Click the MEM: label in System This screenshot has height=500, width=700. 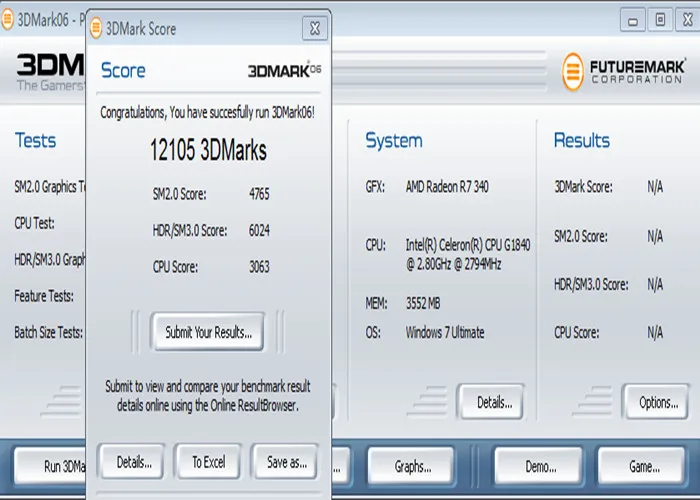[x=376, y=304]
